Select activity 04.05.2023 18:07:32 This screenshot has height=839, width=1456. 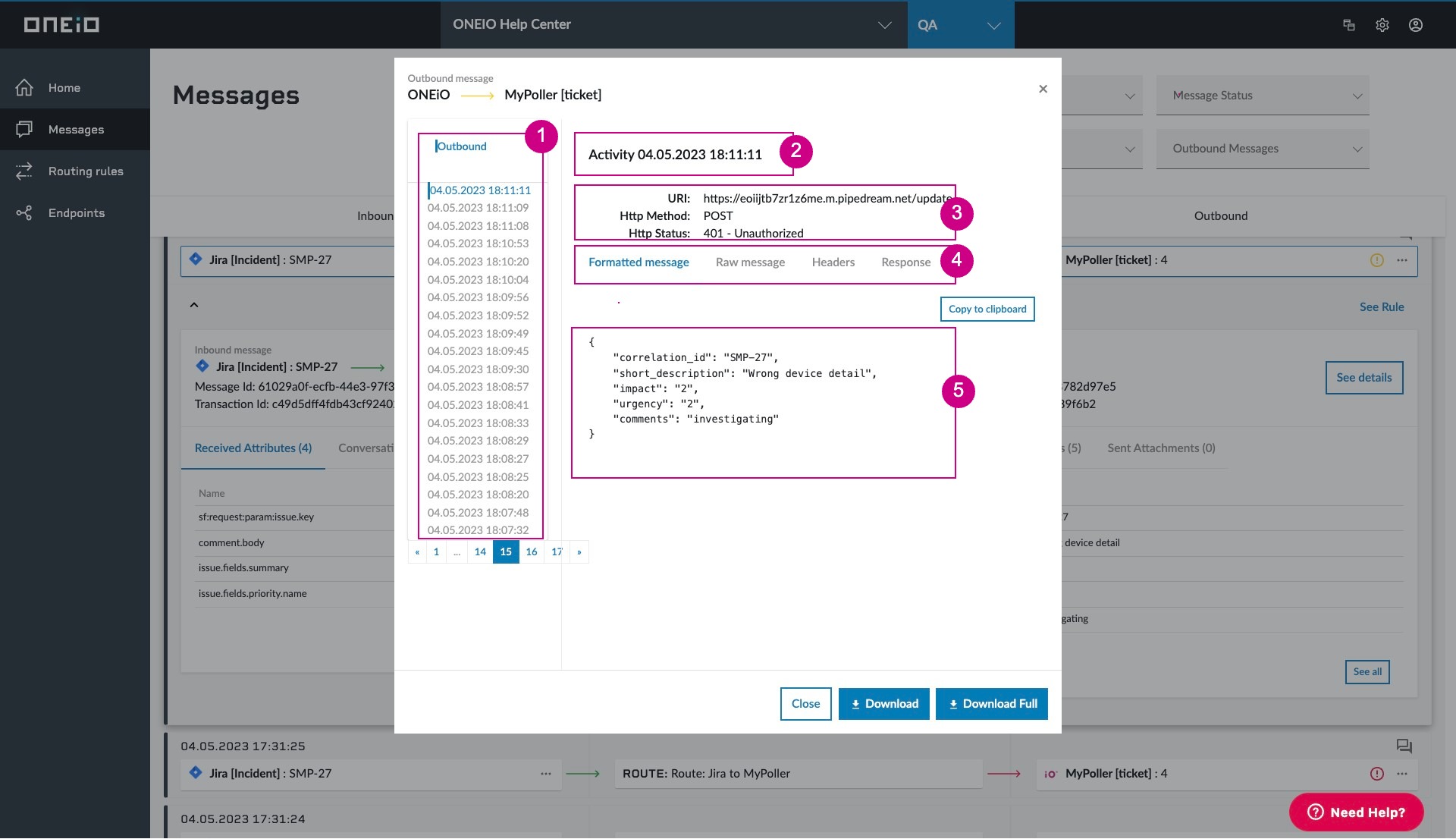[478, 530]
